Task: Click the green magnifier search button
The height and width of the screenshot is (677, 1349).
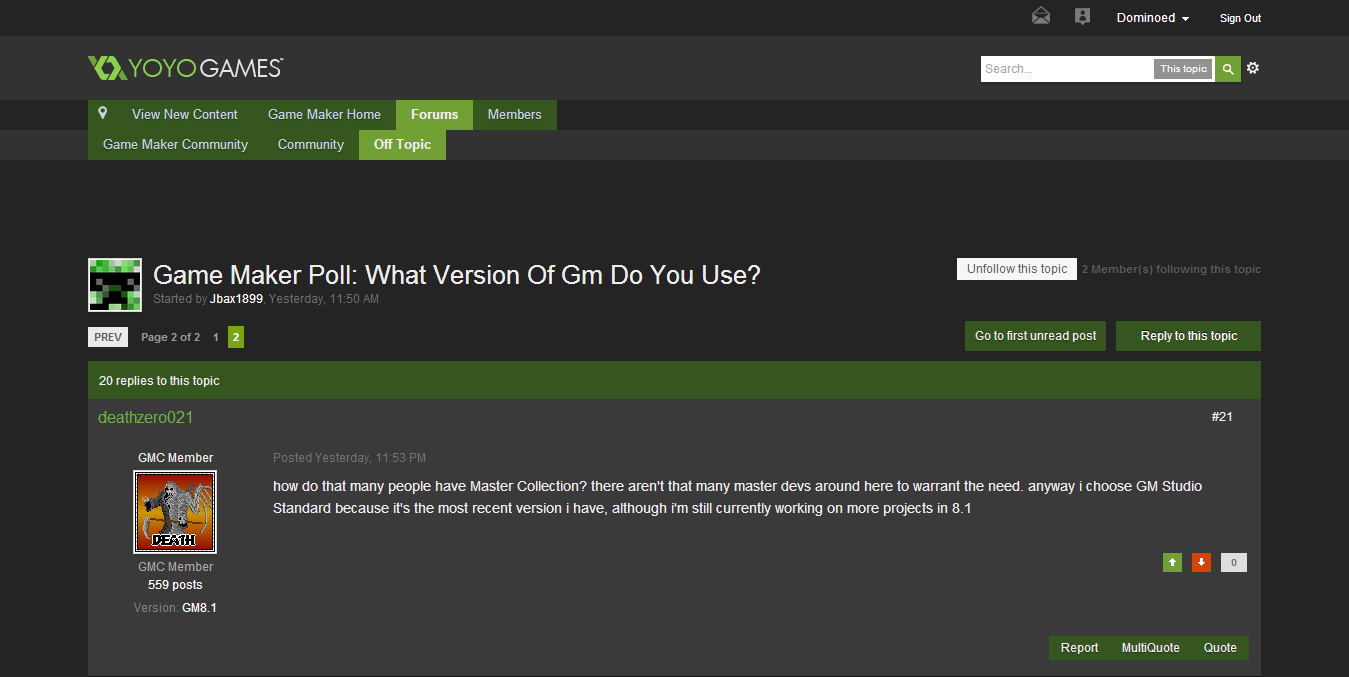Action: coord(1228,69)
